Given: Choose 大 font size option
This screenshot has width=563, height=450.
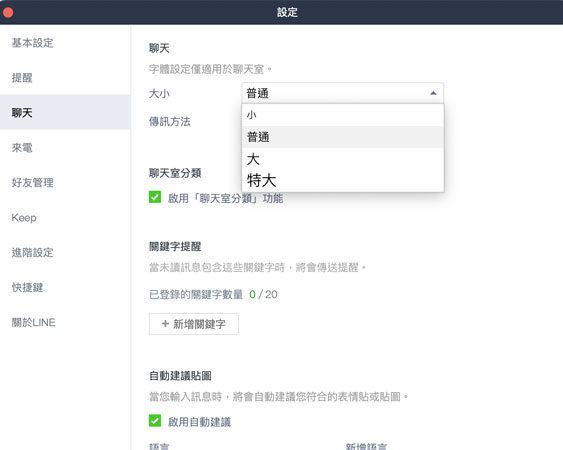Looking at the screenshot, I should 343,159.
